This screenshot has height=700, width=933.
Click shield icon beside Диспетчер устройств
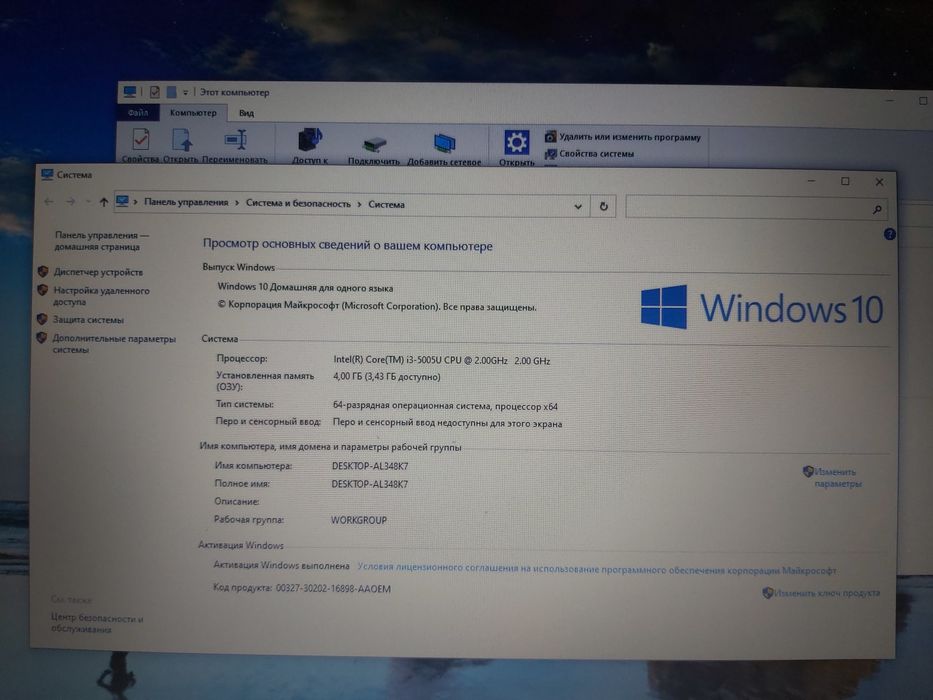[43, 271]
